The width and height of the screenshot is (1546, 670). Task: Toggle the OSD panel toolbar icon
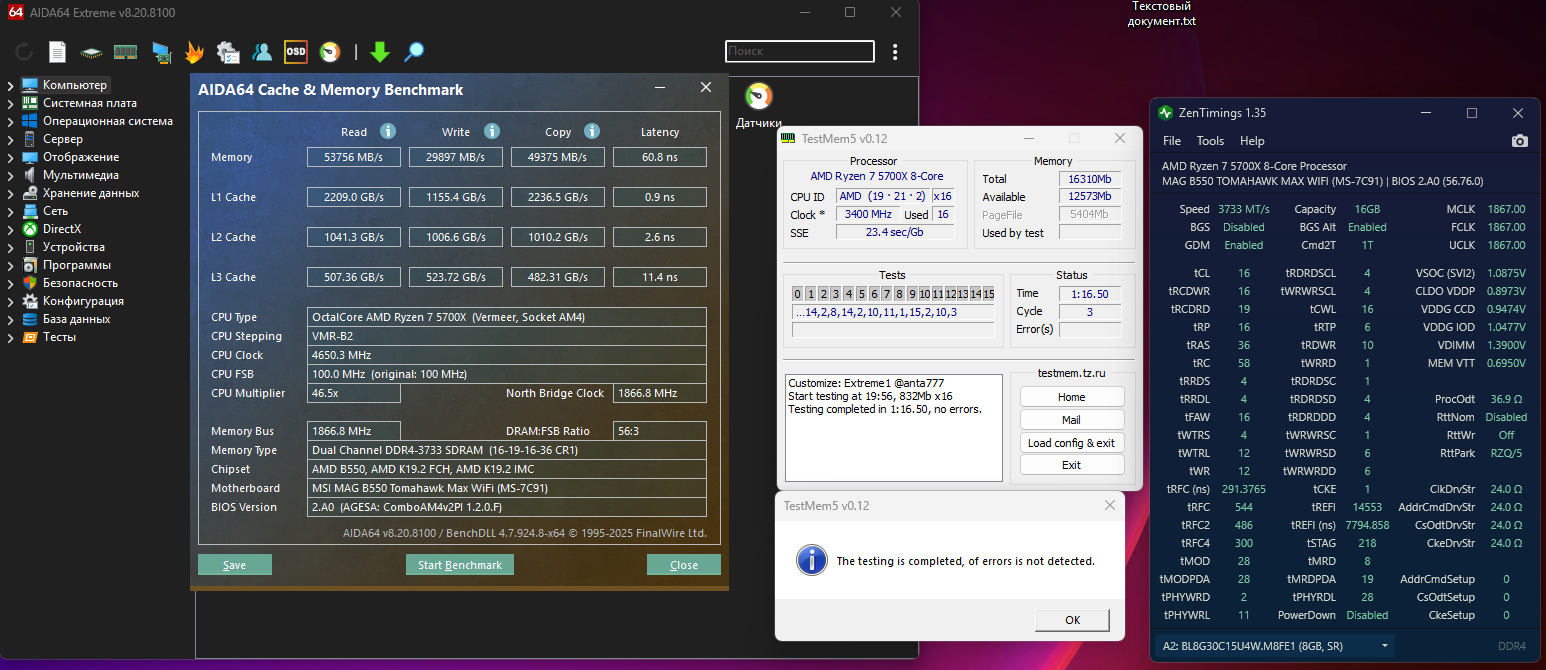tap(295, 52)
